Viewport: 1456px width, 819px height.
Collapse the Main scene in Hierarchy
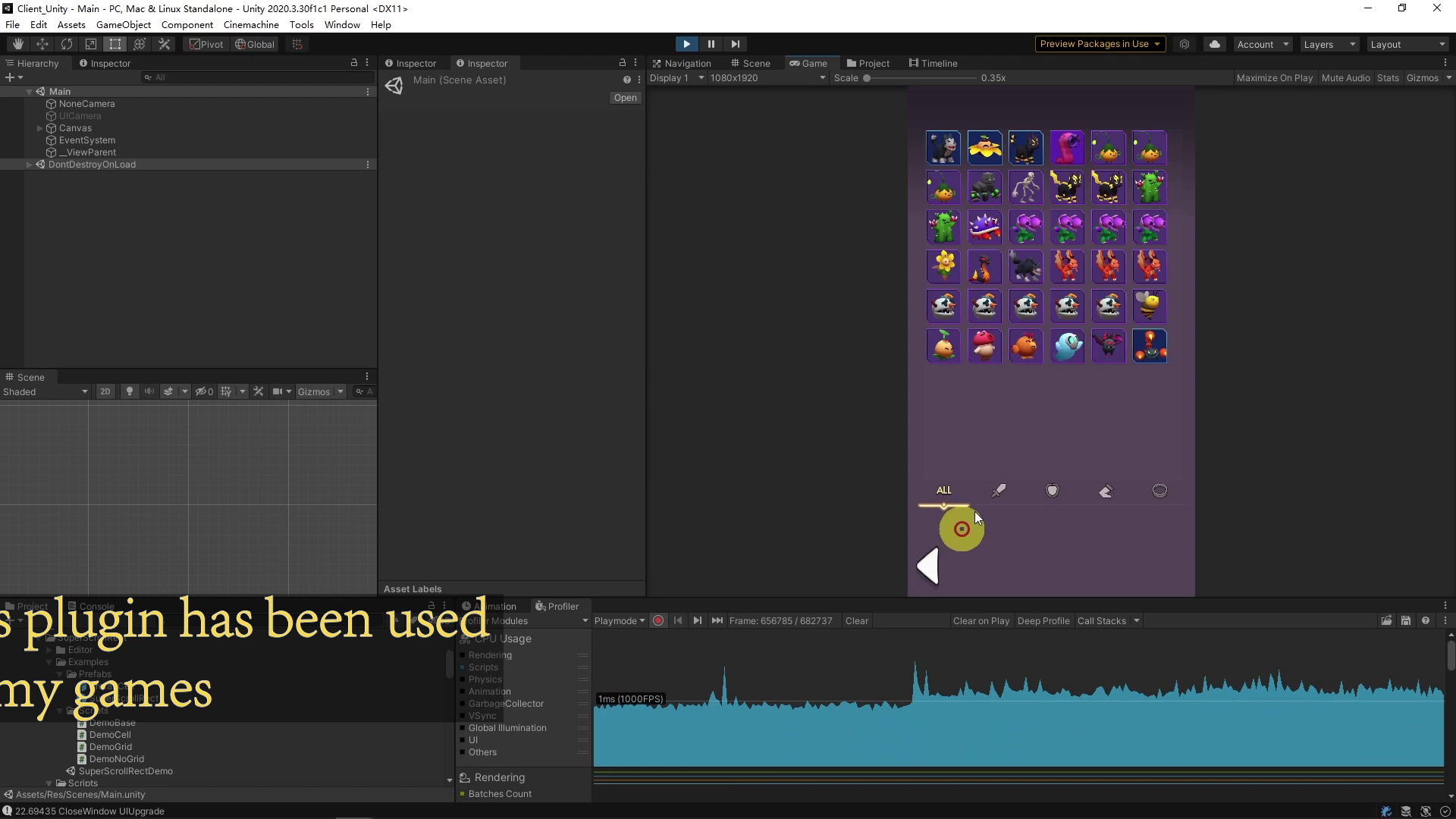pyautogui.click(x=29, y=92)
